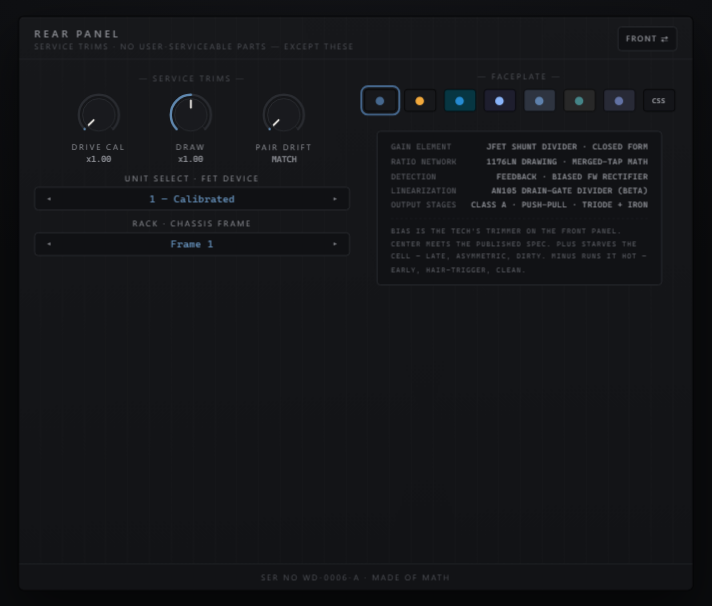Adjust the DRAW trim knob
Image resolution: width=712 pixels, height=606 pixels.
[191, 114]
